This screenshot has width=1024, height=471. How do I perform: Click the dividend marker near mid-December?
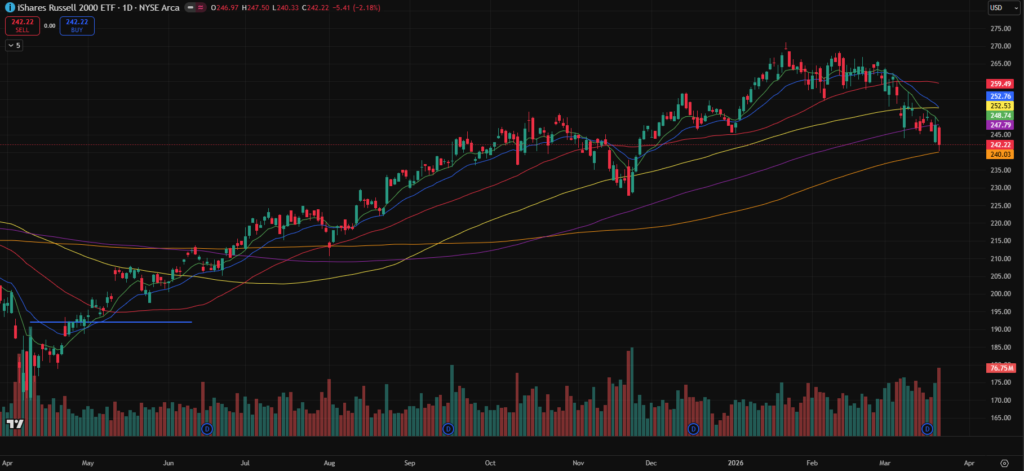[693, 429]
